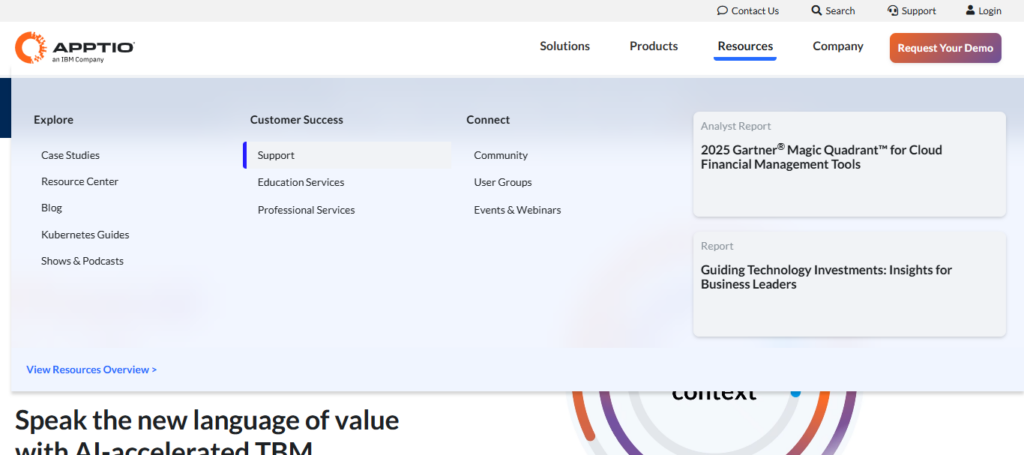
Task: Click View Resources Overview link
Action: point(91,369)
